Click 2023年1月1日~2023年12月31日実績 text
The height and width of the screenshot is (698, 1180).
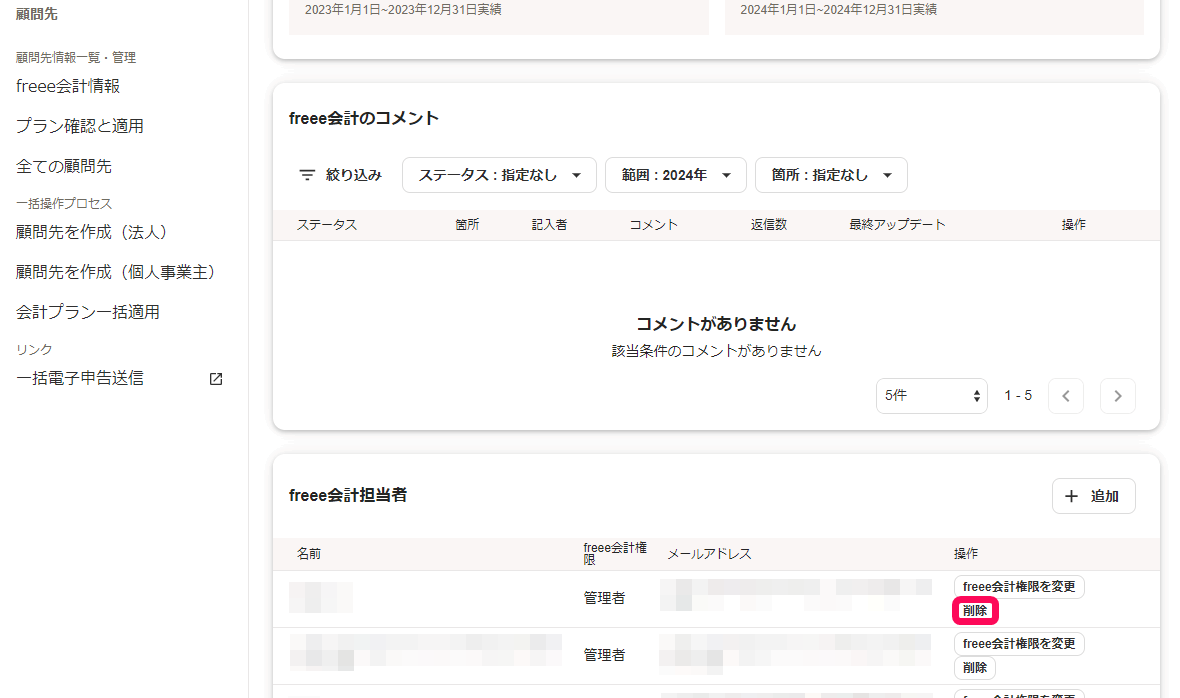tap(403, 10)
